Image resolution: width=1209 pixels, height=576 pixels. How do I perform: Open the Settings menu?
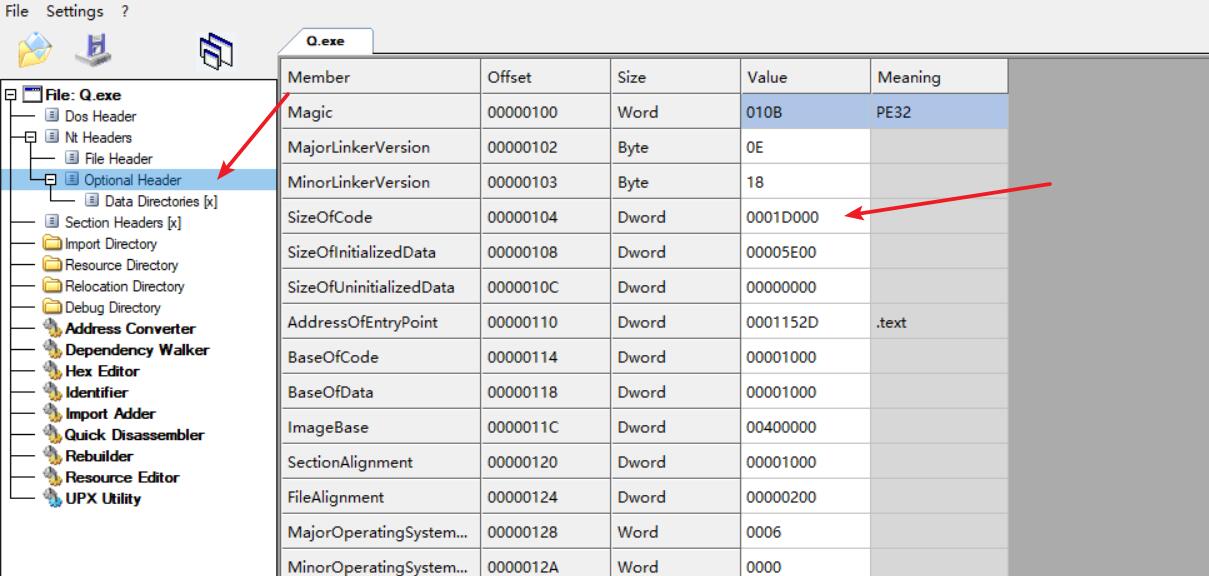(74, 12)
